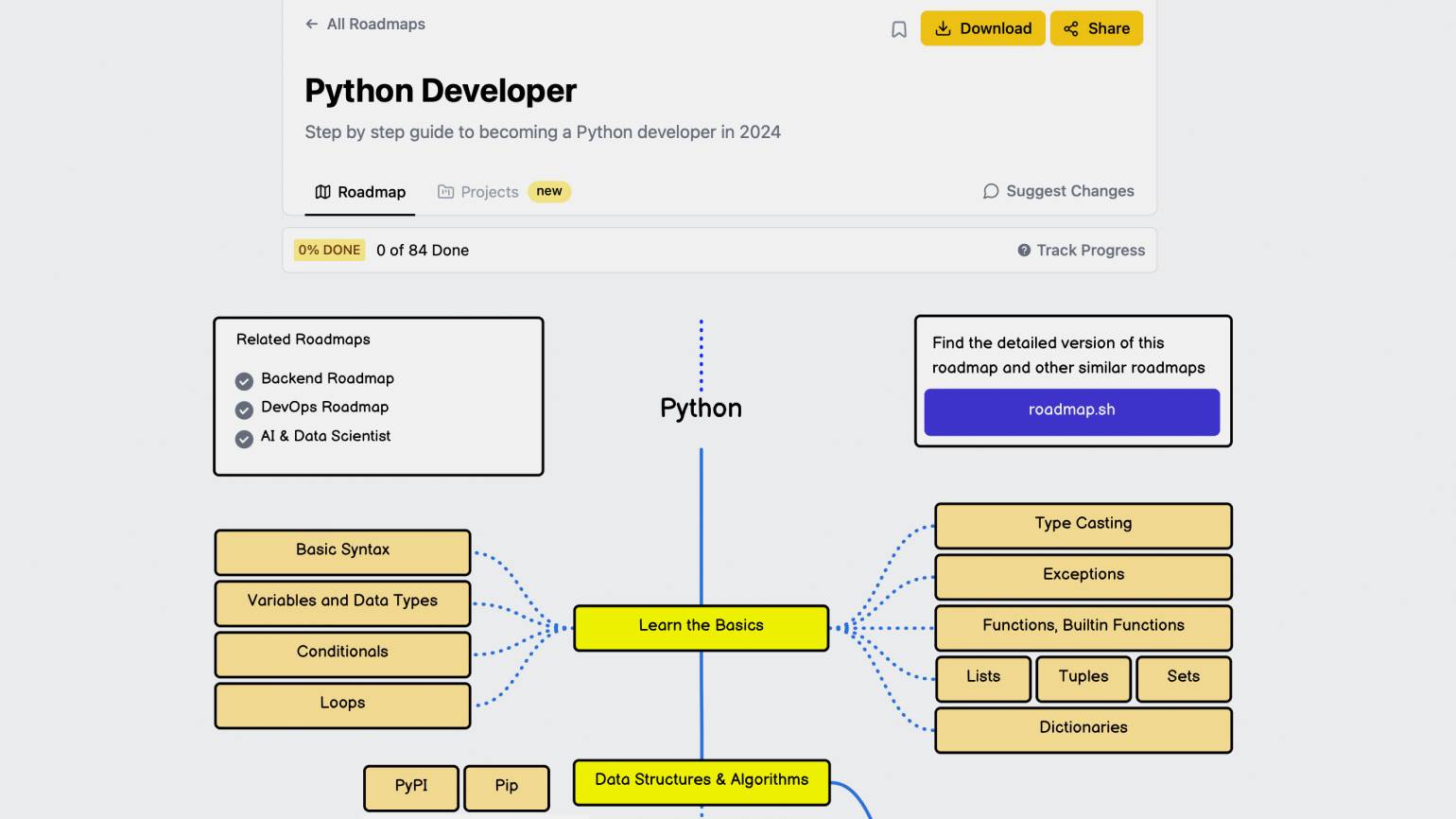Open the Functions, Builtin Functions topic
The image size is (1456, 819).
tap(1083, 627)
